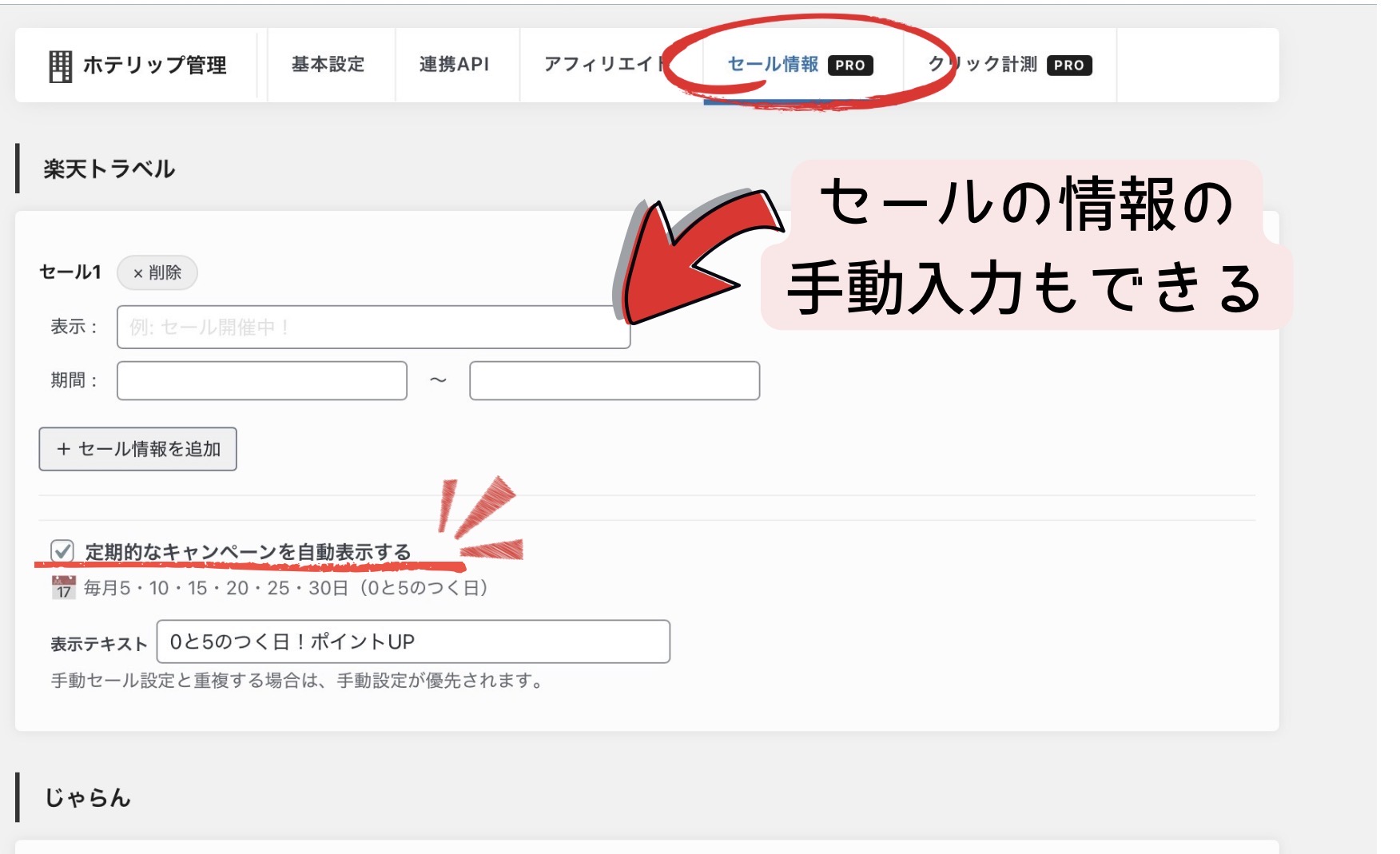Delete セール1 with the × 削除 button
This screenshot has width=1400, height=854.
(x=157, y=272)
